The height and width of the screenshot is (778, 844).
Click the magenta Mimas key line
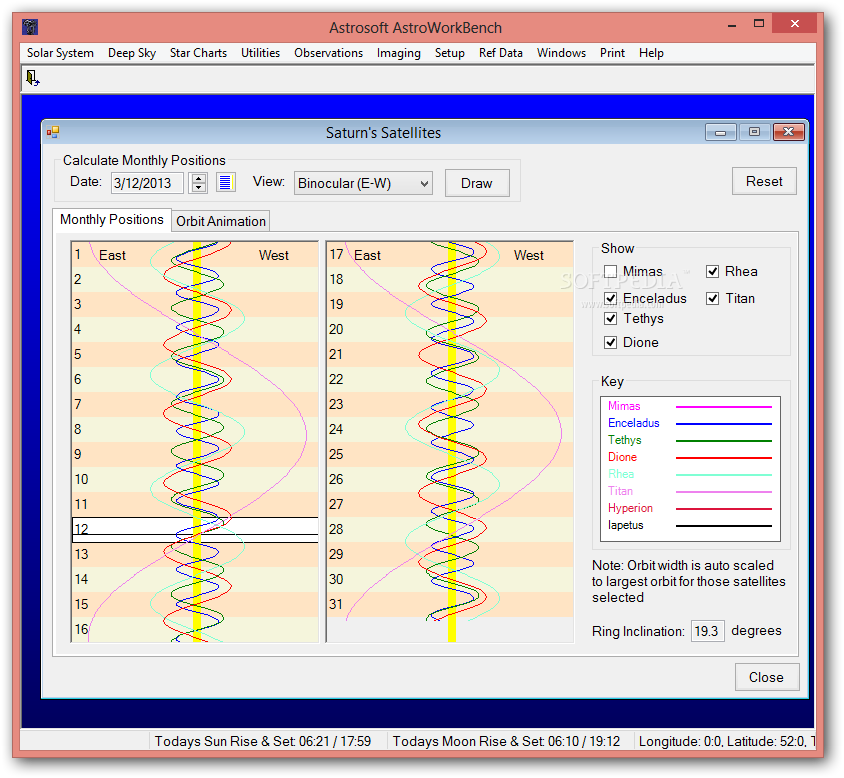tap(723, 406)
